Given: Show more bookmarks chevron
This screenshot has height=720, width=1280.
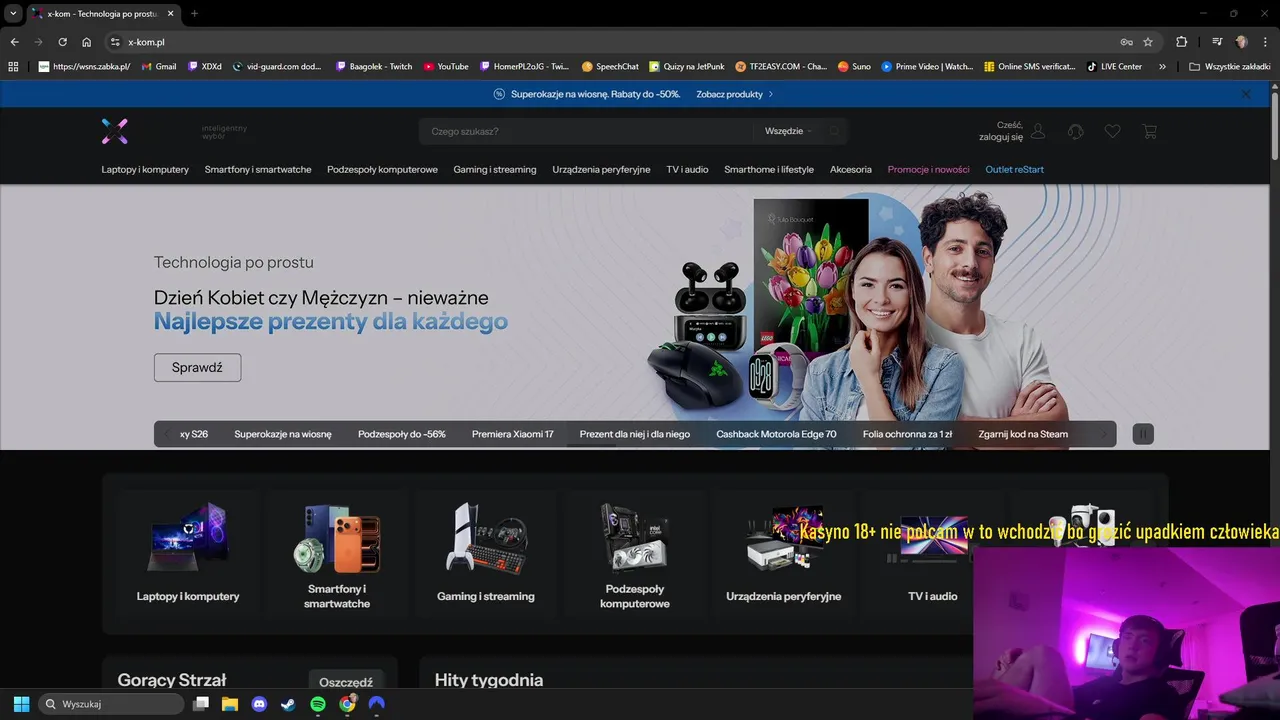Looking at the screenshot, I should [x=1162, y=67].
